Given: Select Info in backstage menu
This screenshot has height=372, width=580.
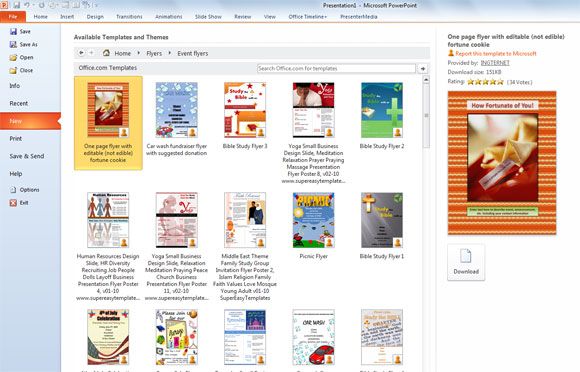Looking at the screenshot, I should (15, 86).
